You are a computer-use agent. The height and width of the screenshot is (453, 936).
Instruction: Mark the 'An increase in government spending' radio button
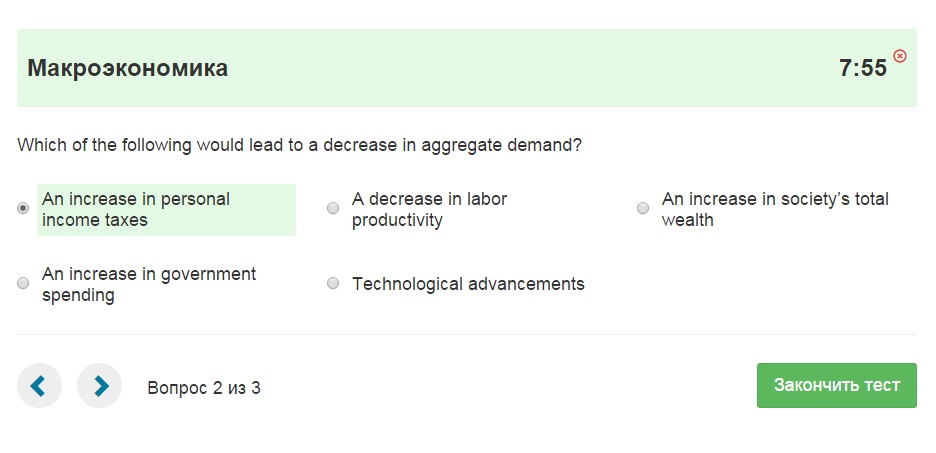[23, 284]
